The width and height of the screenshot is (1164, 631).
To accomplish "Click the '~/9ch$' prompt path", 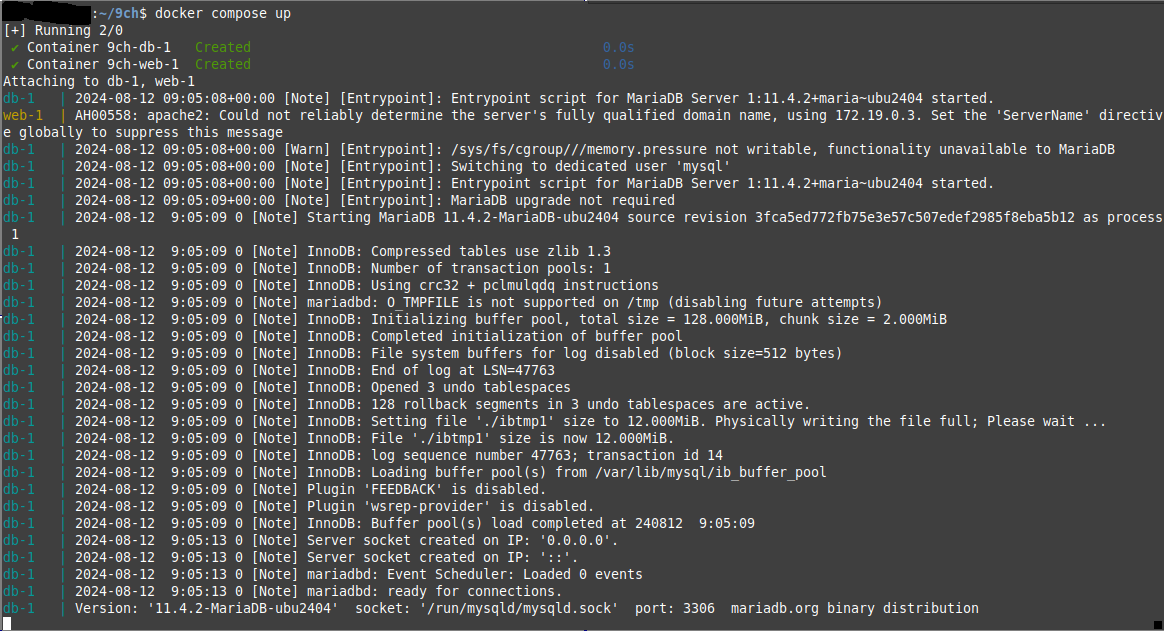I will 122,13.
